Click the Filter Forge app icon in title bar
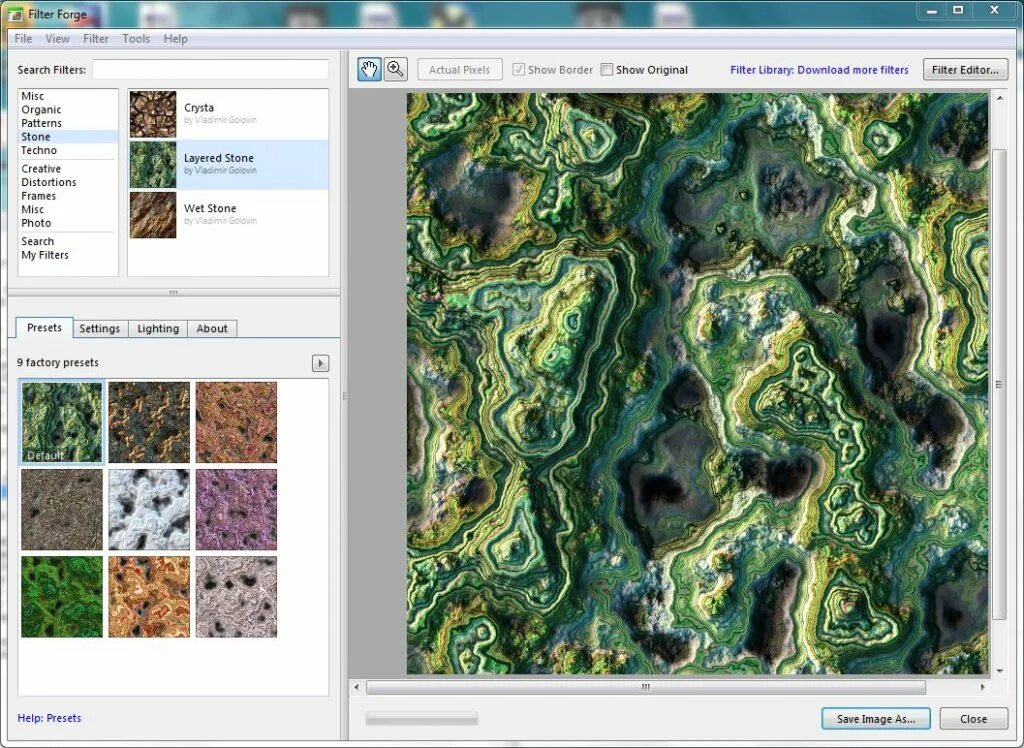 coord(14,14)
